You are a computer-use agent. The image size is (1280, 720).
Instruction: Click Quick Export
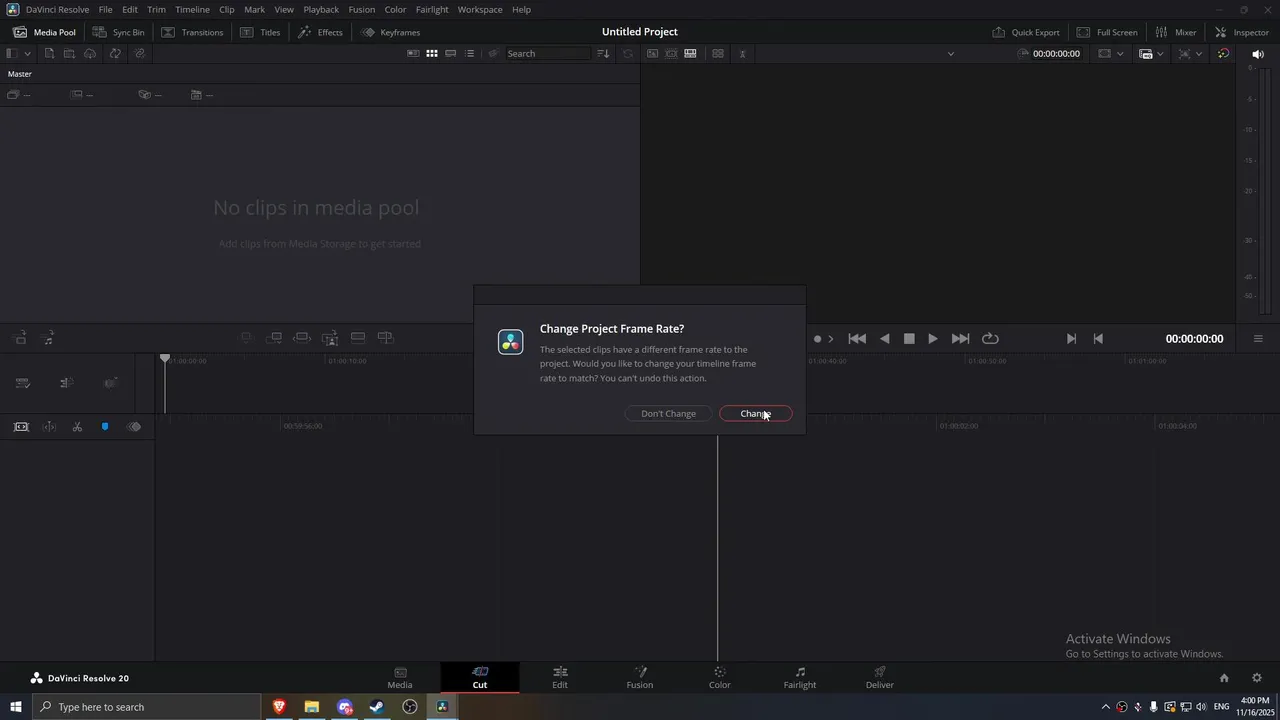click(x=1026, y=32)
